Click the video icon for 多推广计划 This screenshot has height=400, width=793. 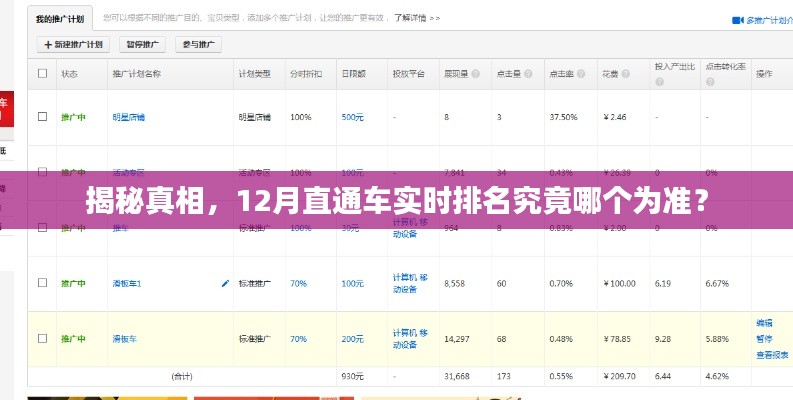coord(738,19)
